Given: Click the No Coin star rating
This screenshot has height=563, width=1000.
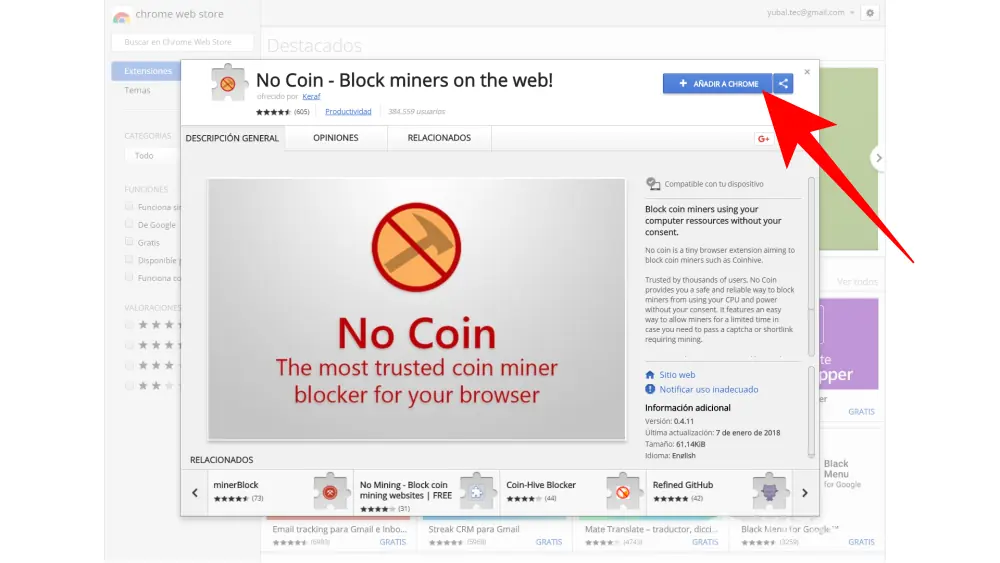Looking at the screenshot, I should (273, 112).
